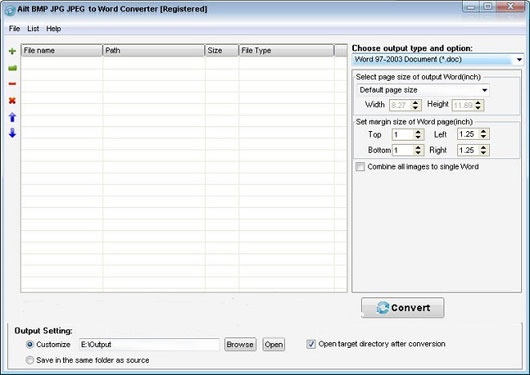
Task: Click the green add-folder icon
Action: tap(13, 68)
